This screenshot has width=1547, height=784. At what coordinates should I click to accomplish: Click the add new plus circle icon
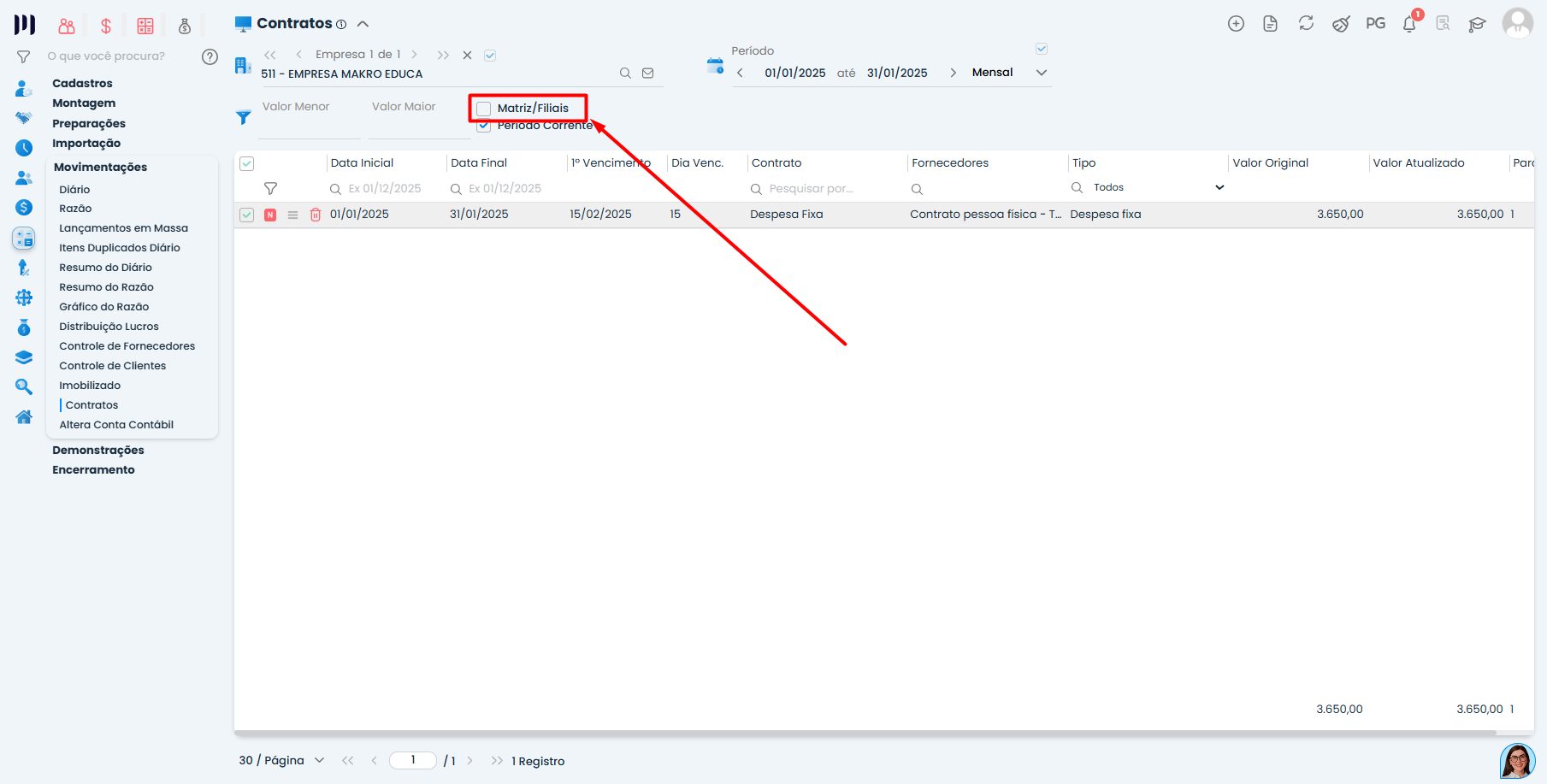click(1236, 24)
